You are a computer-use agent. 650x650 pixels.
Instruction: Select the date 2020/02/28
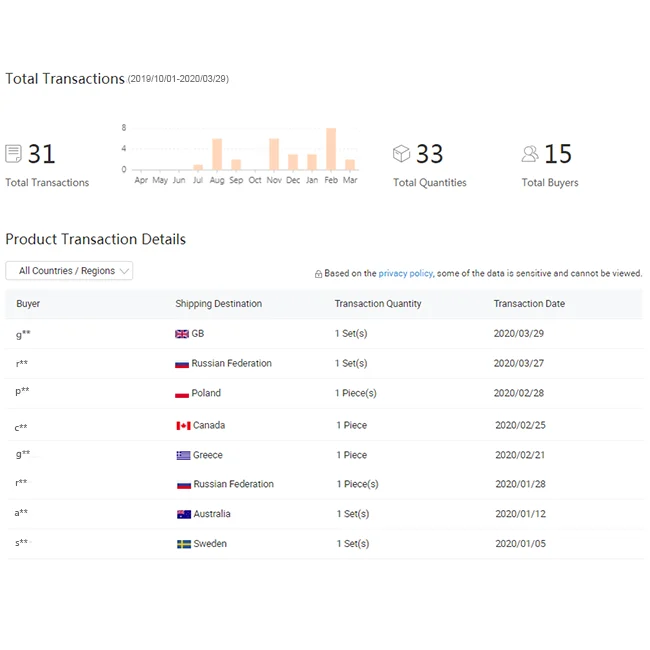519,393
